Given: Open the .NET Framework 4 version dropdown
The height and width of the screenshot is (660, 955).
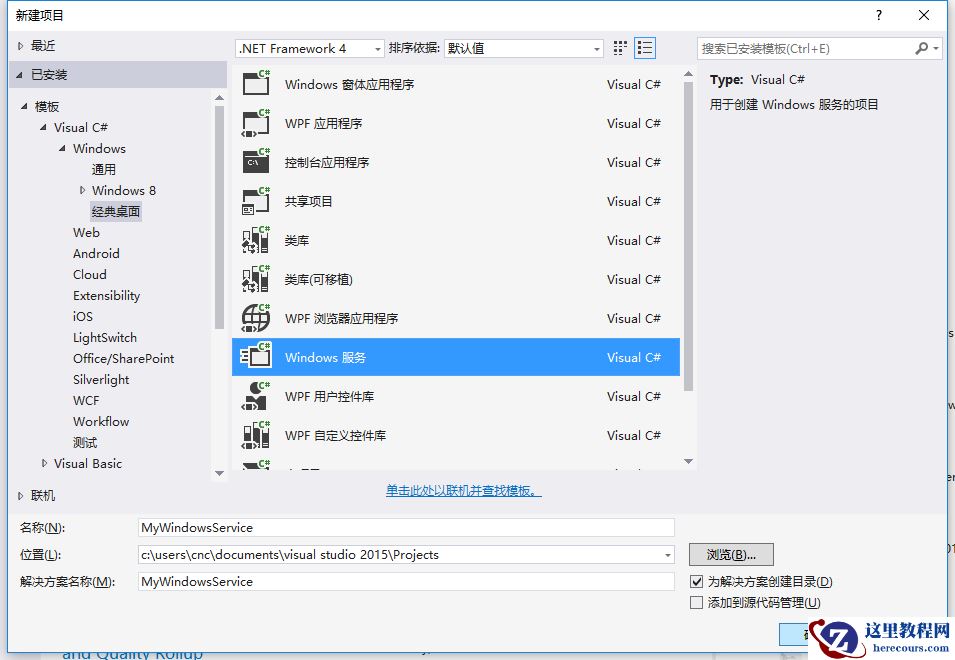Looking at the screenshot, I should (x=376, y=47).
